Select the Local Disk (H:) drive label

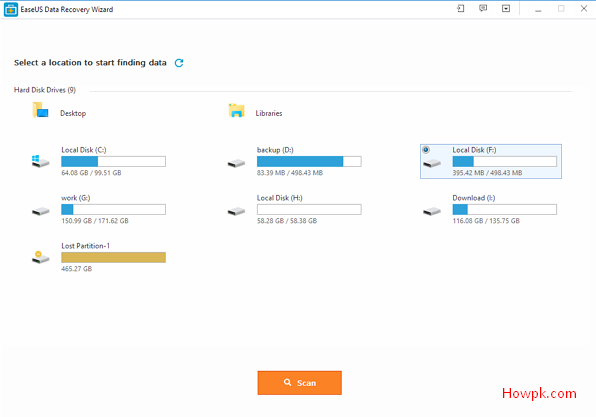[279, 198]
